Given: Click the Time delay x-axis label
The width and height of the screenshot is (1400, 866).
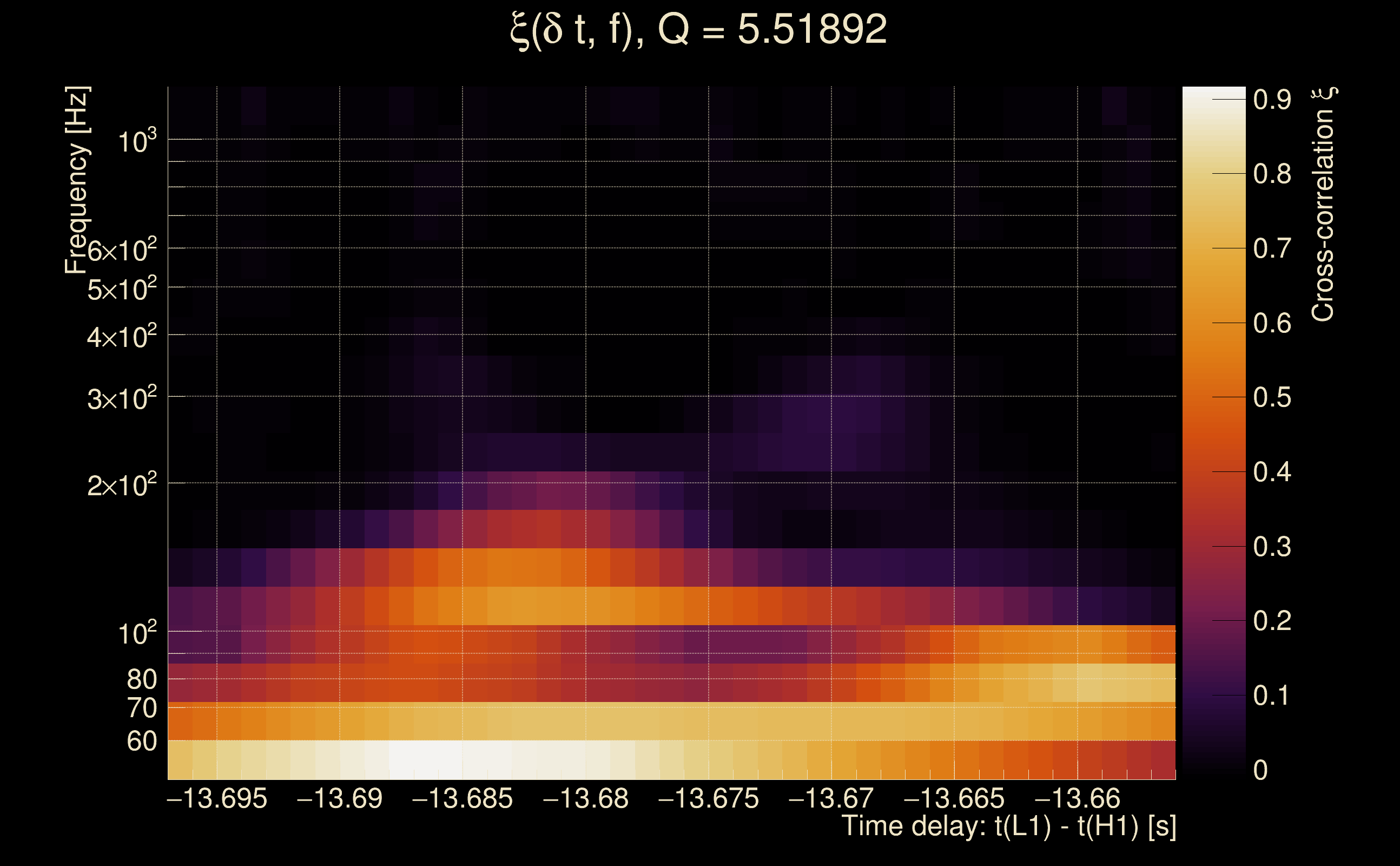Looking at the screenshot, I should tap(1008, 826).
